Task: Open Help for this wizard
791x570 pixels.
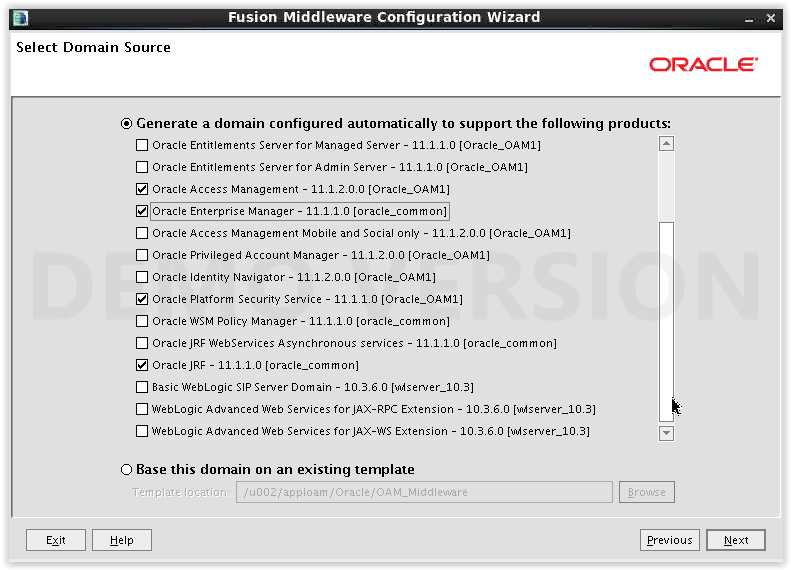Action: coord(122,540)
